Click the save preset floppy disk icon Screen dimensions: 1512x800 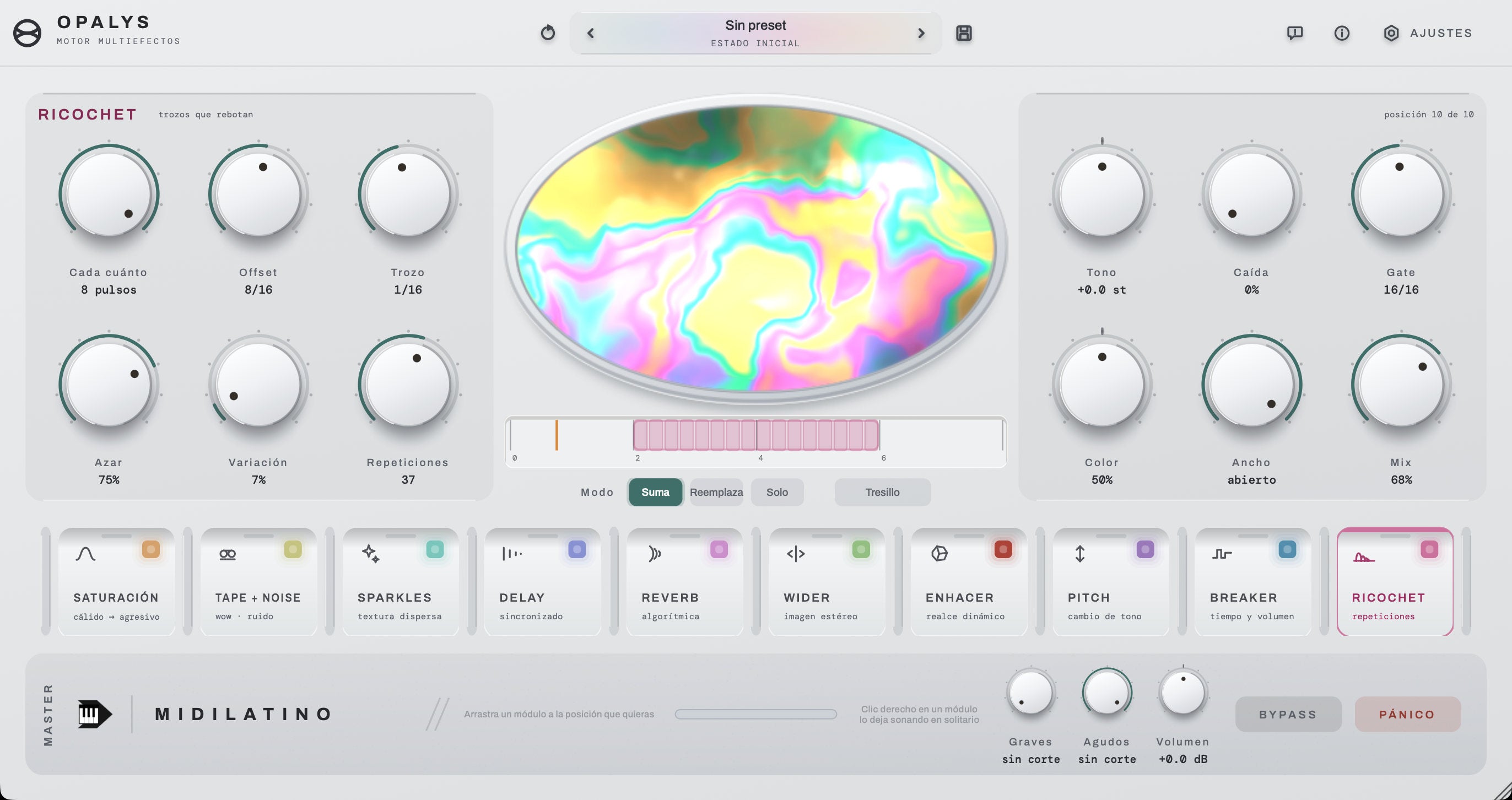[964, 33]
